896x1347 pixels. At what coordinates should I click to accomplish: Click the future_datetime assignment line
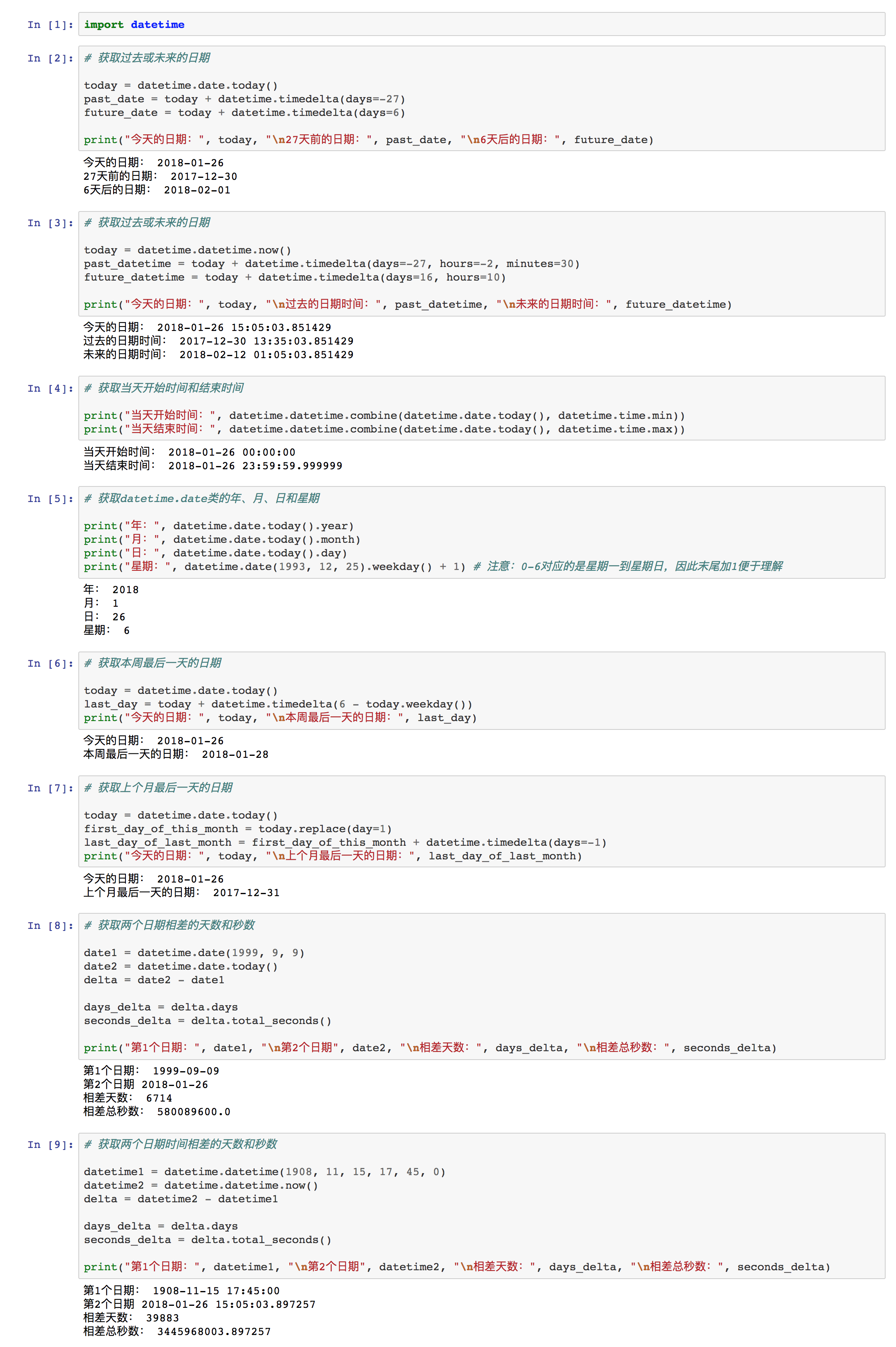tap(294, 277)
